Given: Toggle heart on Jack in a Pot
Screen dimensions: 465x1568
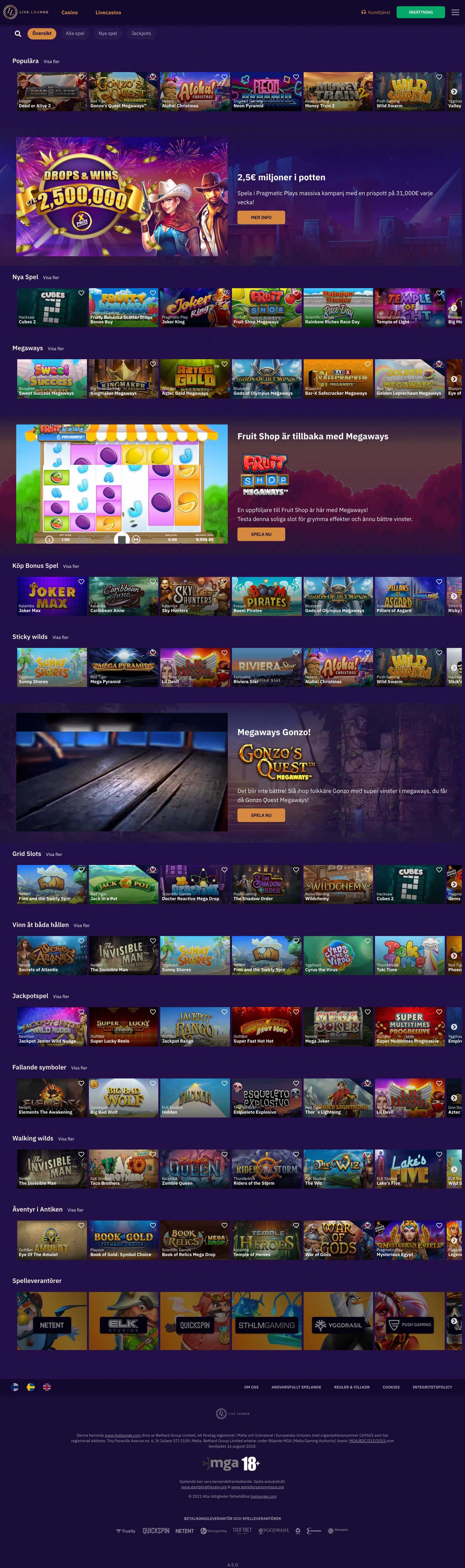Looking at the screenshot, I should pyautogui.click(x=153, y=870).
